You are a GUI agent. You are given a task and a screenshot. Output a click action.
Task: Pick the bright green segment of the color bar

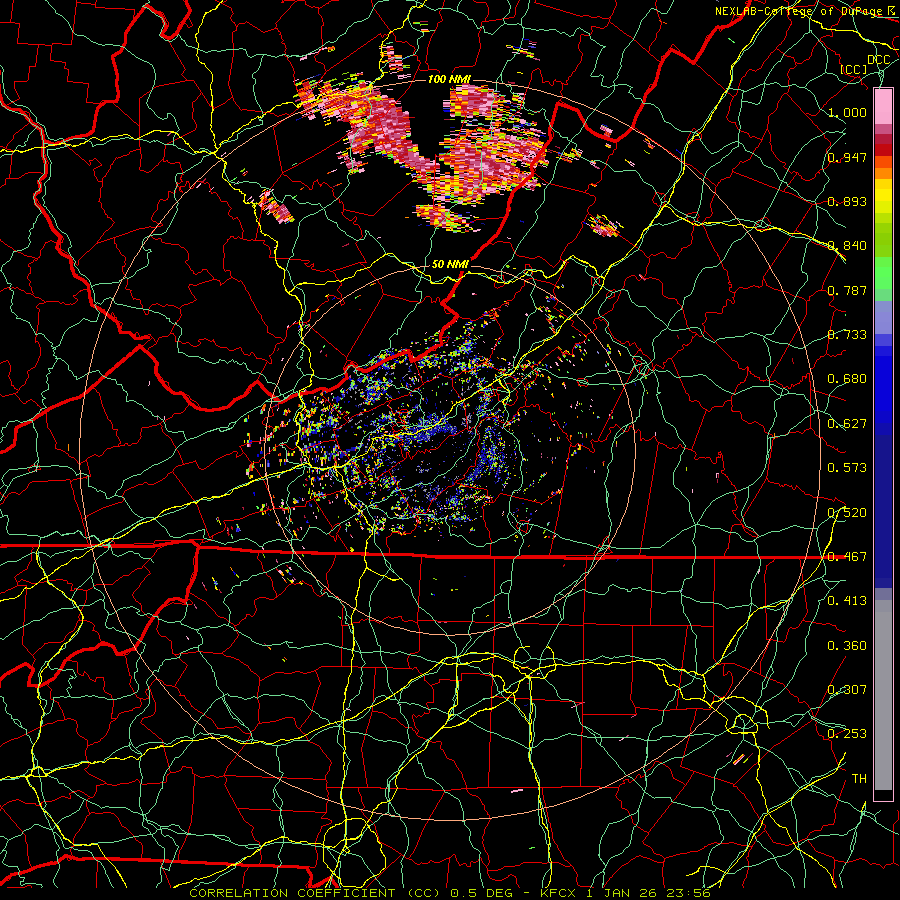(883, 273)
